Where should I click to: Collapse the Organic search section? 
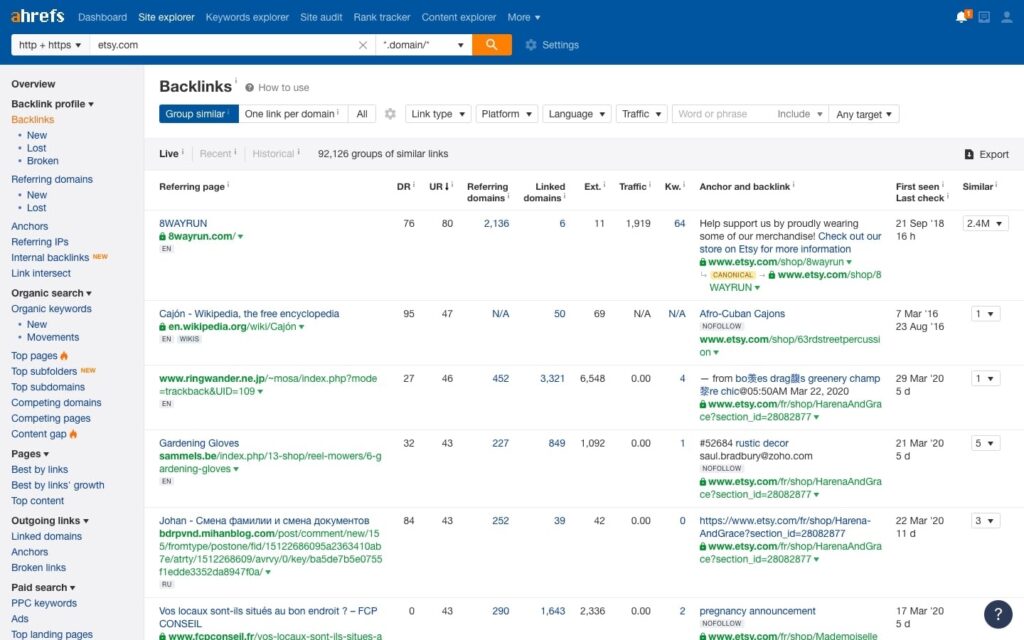click(51, 293)
